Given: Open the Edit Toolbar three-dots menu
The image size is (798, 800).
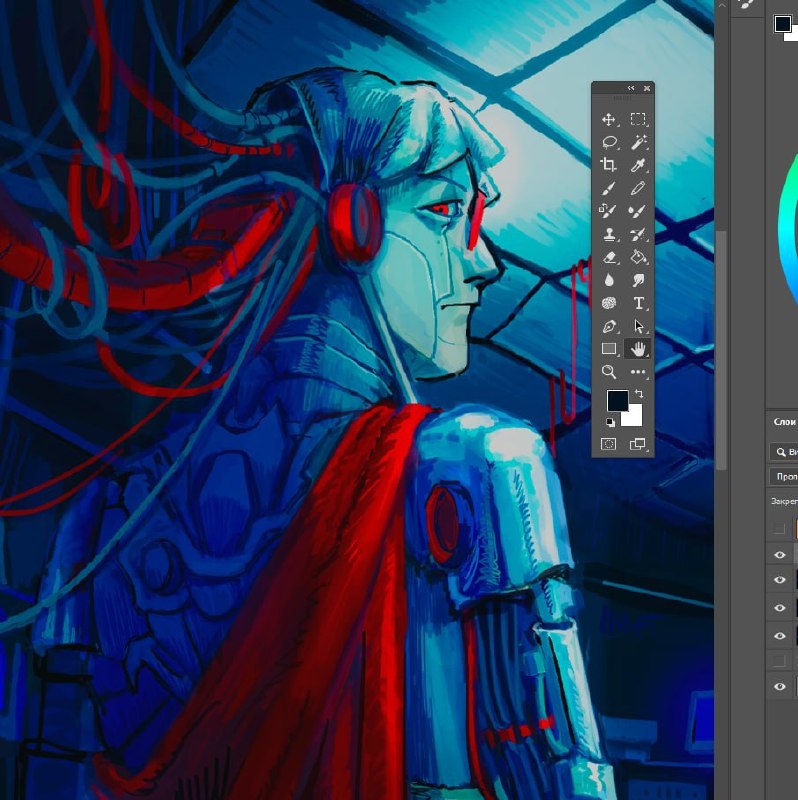Looking at the screenshot, I should coord(638,372).
